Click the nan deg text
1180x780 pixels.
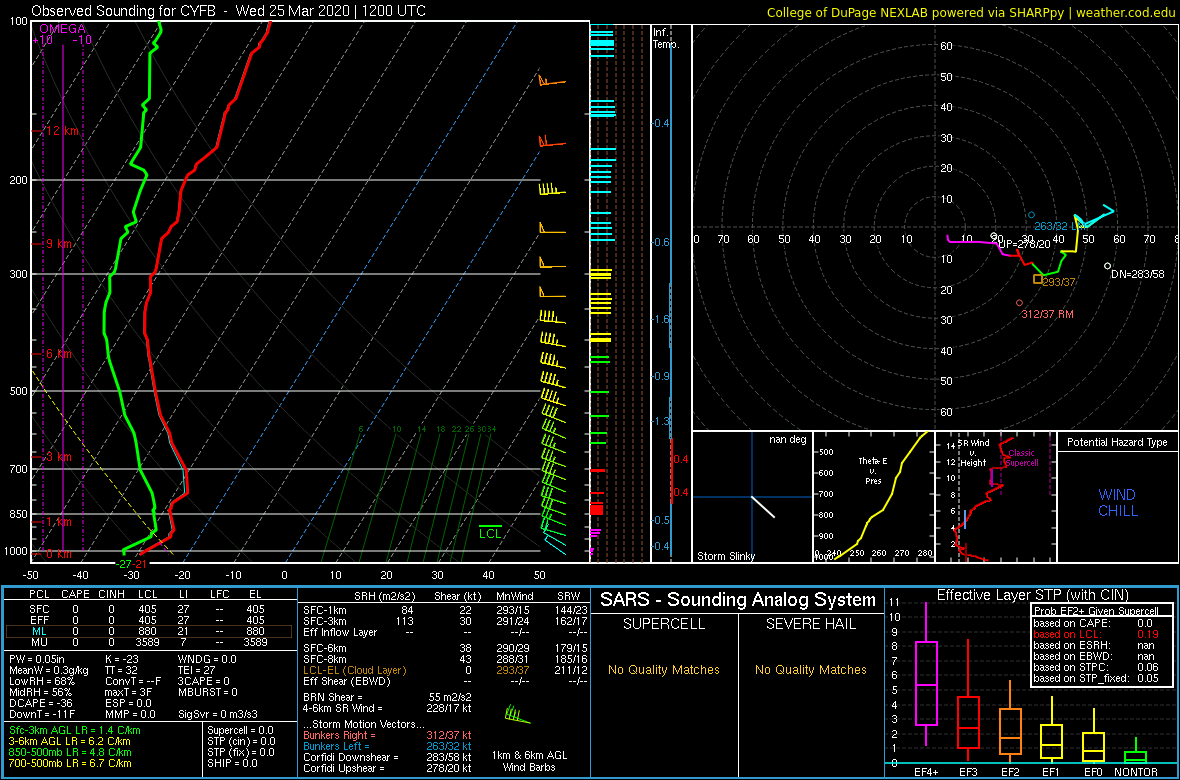(x=789, y=440)
